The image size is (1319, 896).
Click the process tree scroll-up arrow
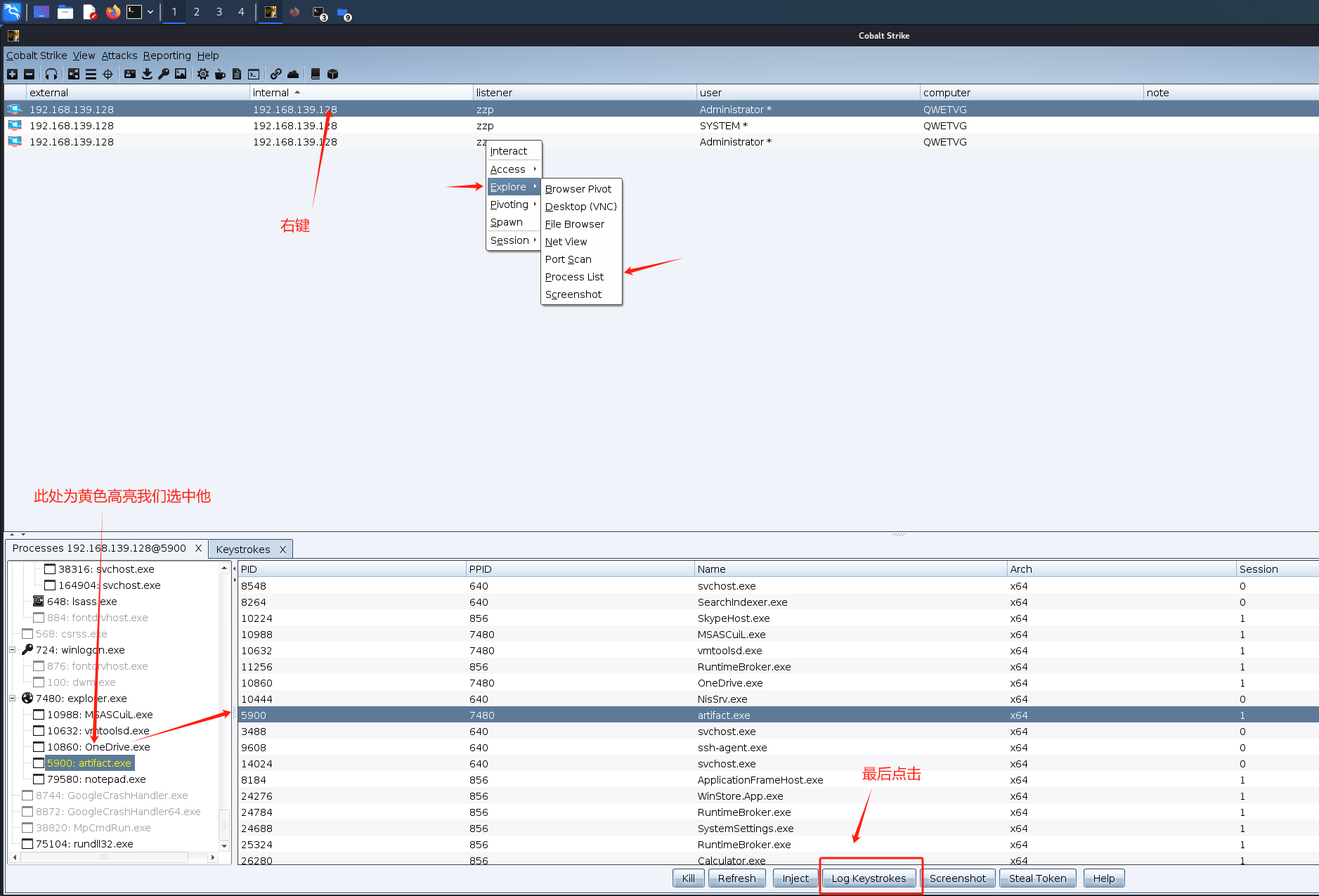point(224,568)
